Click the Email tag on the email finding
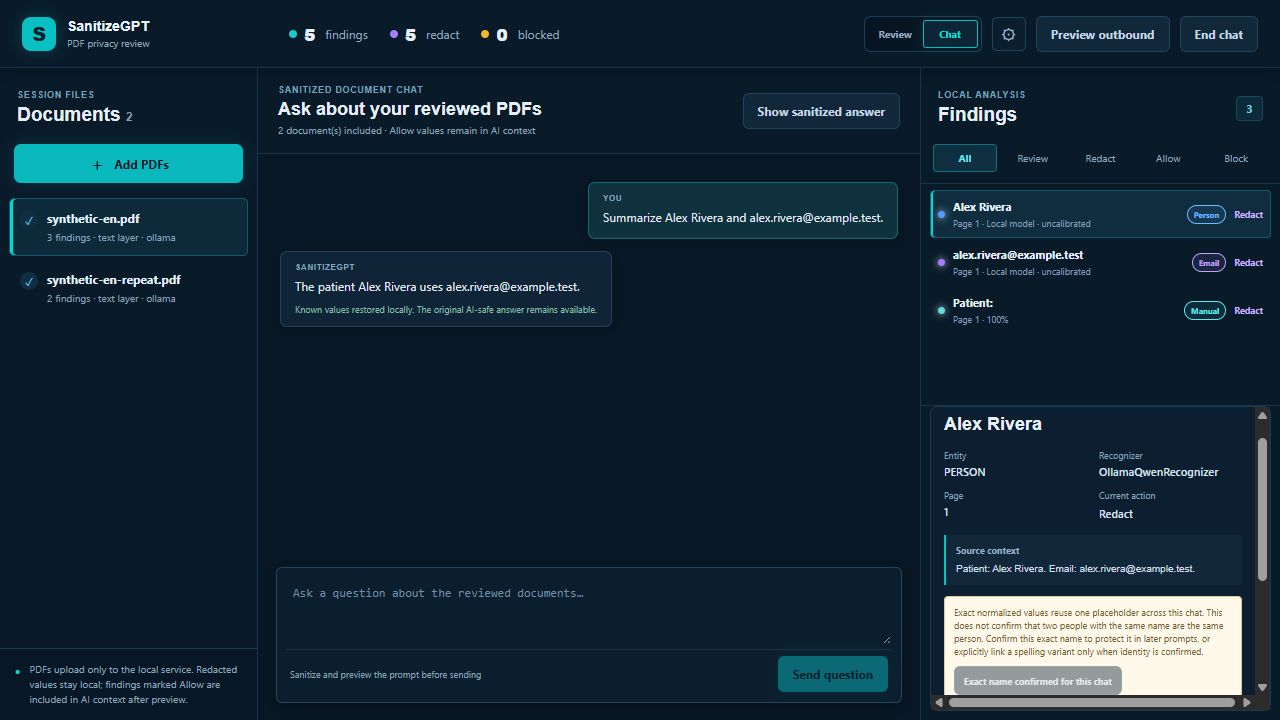 point(1209,263)
